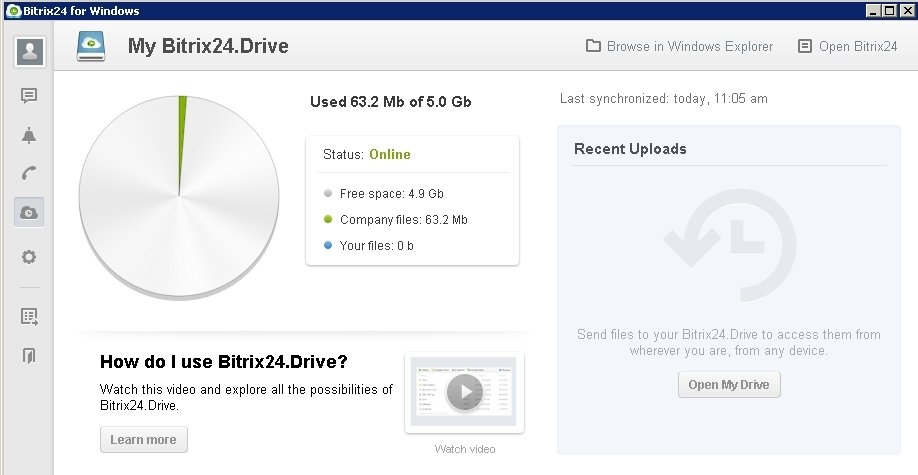Click the grey Free space legend dot
The image size is (918, 475).
click(x=328, y=193)
